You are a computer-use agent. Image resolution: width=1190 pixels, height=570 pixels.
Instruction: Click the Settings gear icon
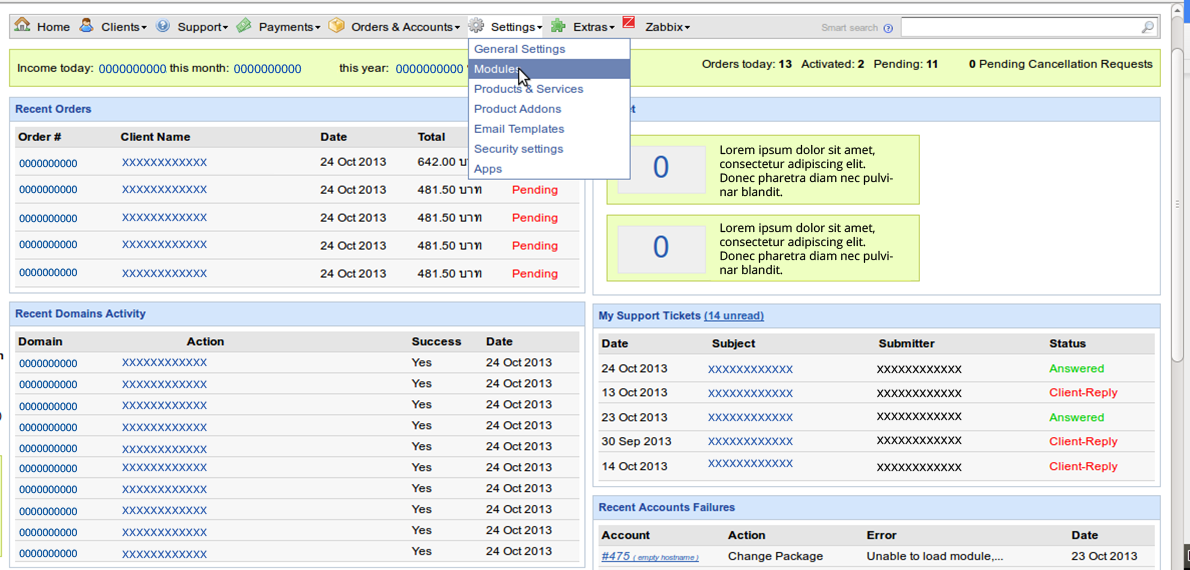476,25
